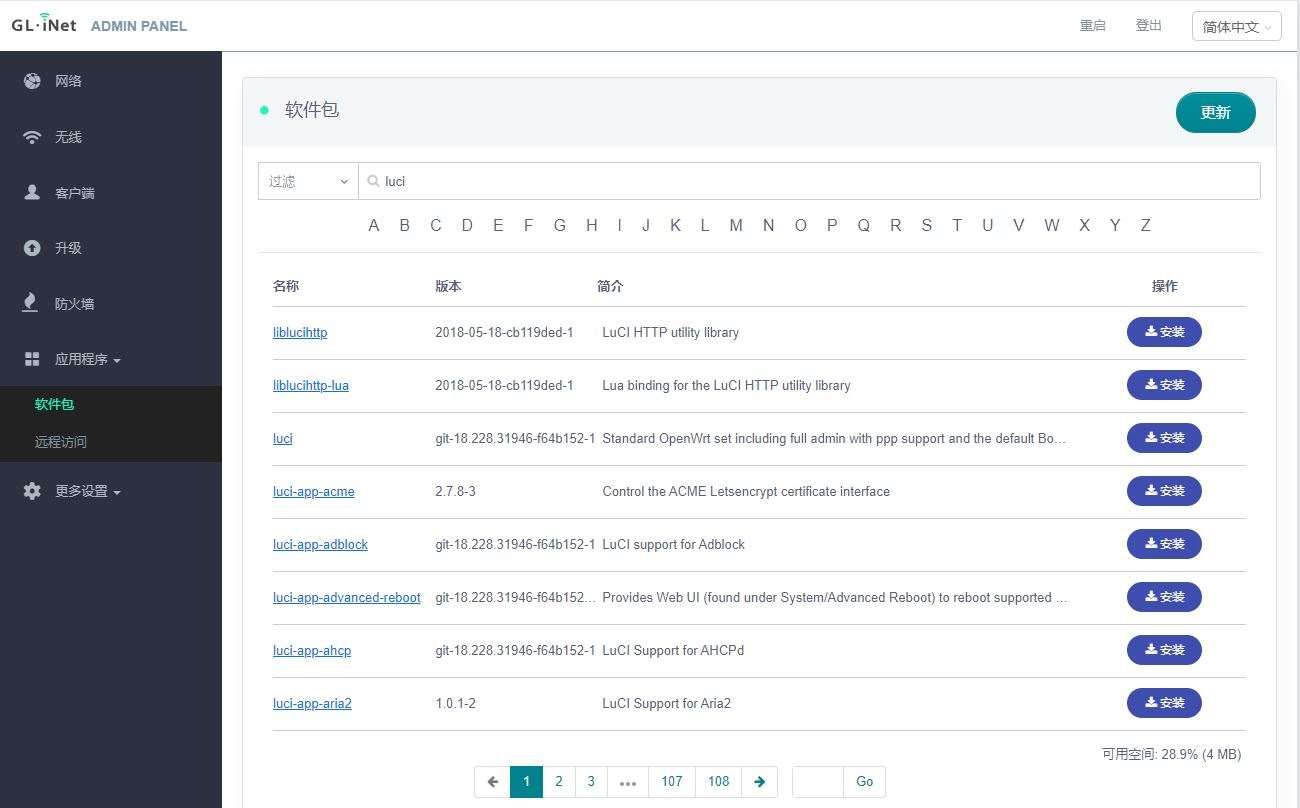Click 登出 in the top bar

(x=1149, y=26)
